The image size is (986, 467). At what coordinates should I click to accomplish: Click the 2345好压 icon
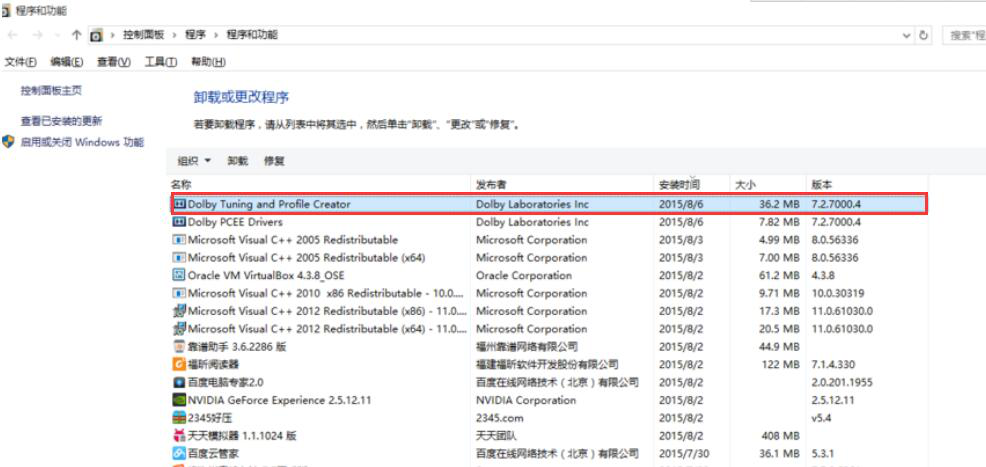click(x=180, y=417)
